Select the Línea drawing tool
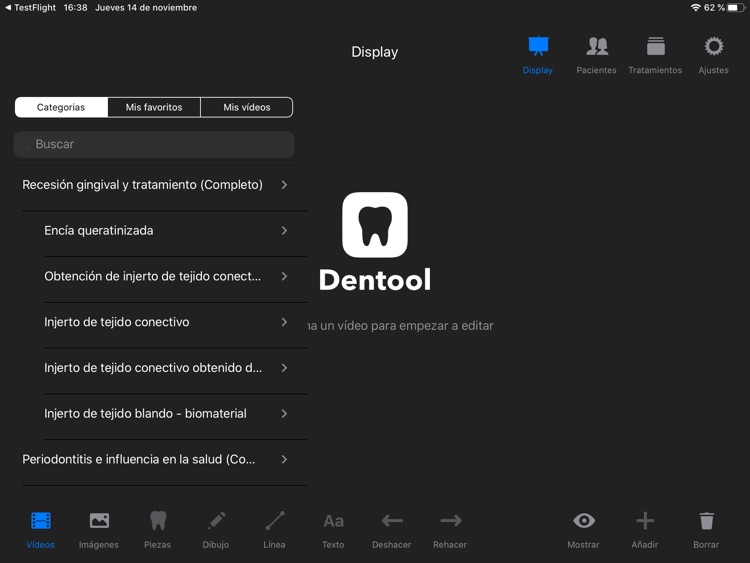The image size is (750, 563). pyautogui.click(x=275, y=520)
